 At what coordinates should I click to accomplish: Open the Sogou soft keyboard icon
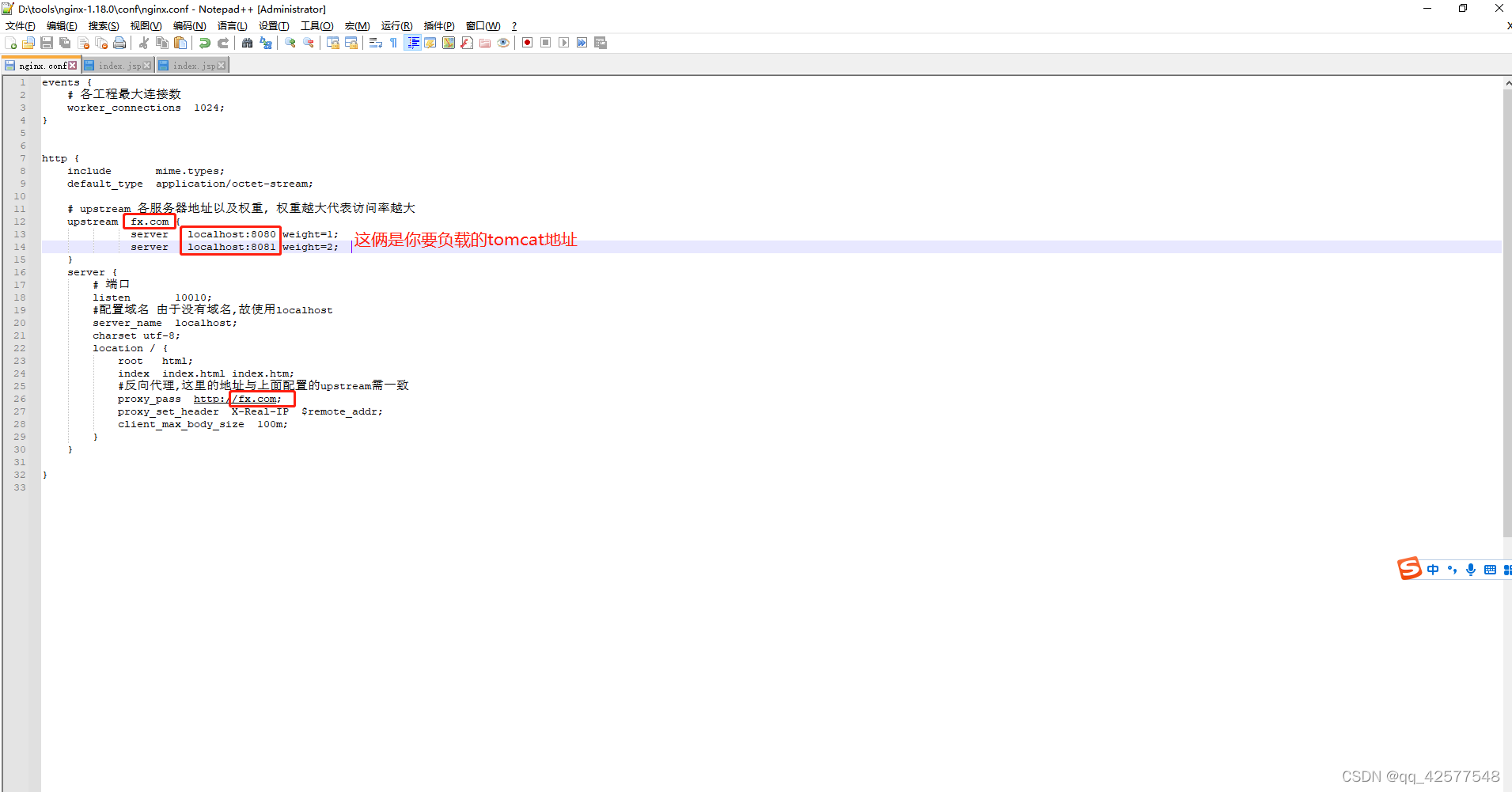1490,570
